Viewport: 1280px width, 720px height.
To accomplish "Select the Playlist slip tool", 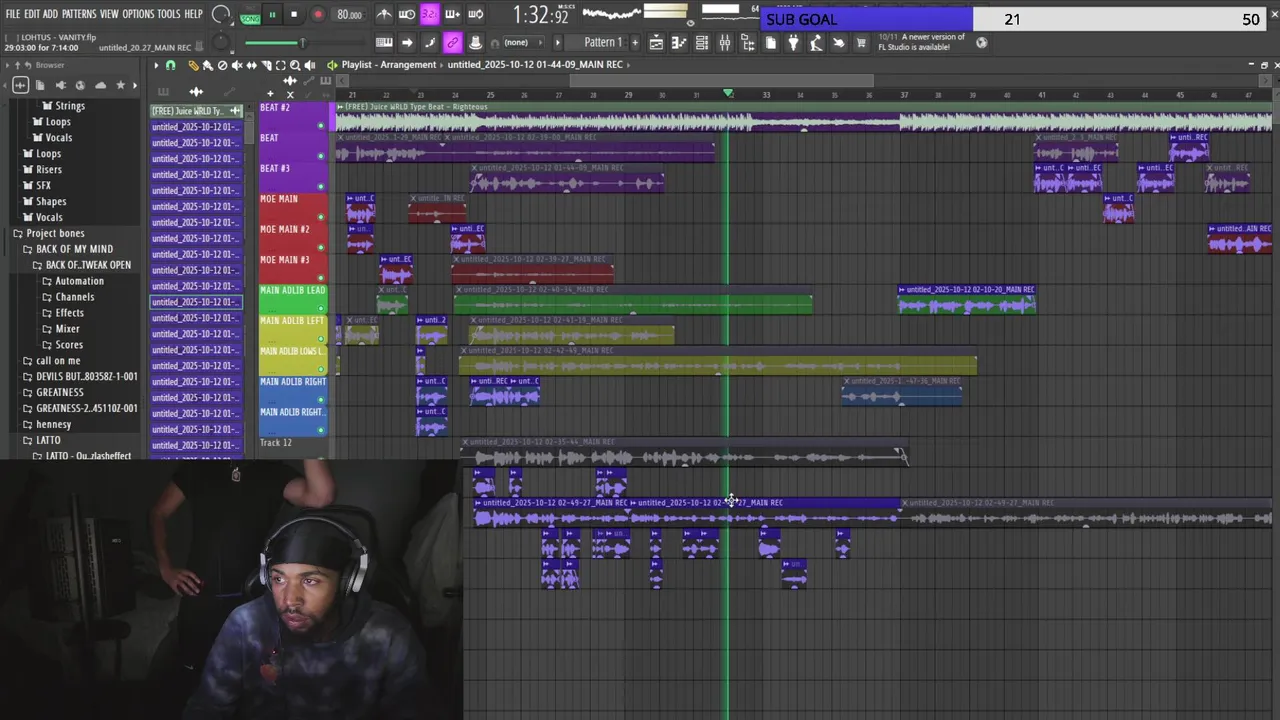I will point(251,65).
